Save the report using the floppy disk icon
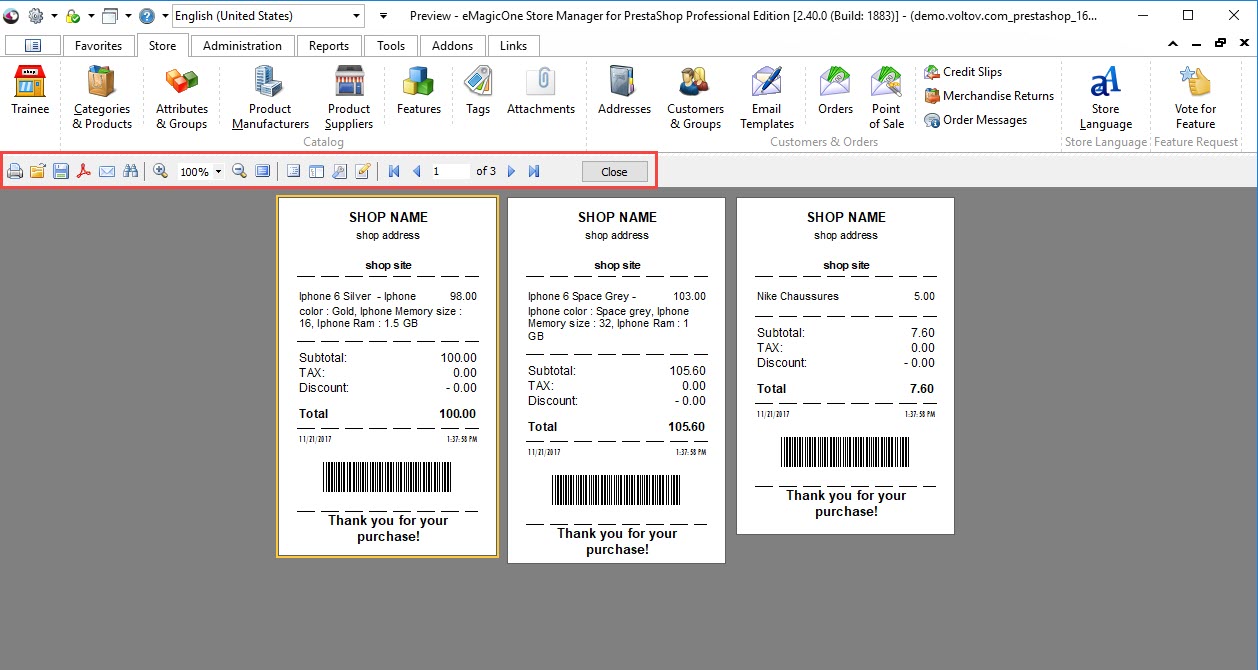 (x=61, y=171)
